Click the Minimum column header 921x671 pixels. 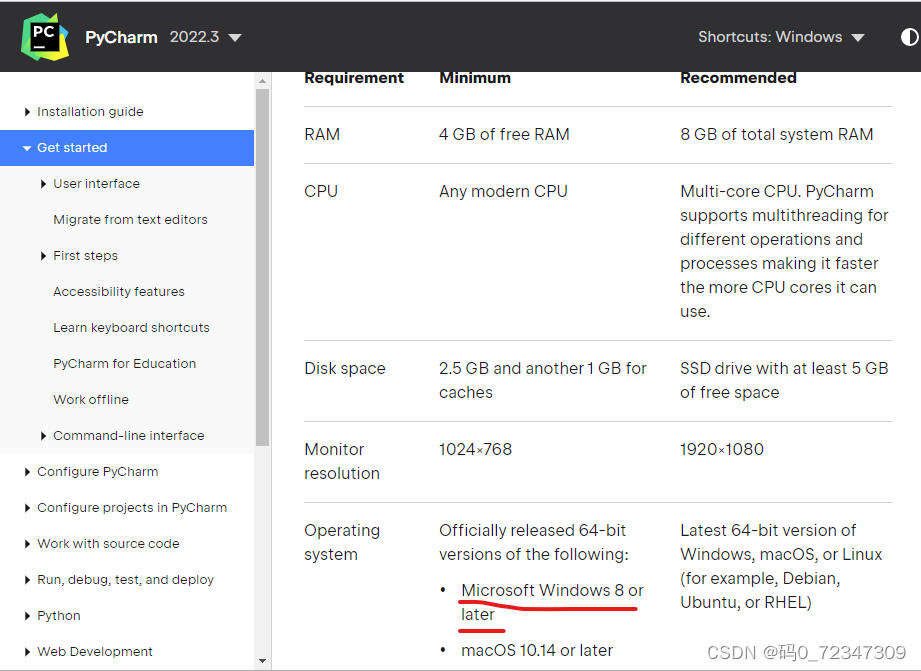pyautogui.click(x=475, y=78)
